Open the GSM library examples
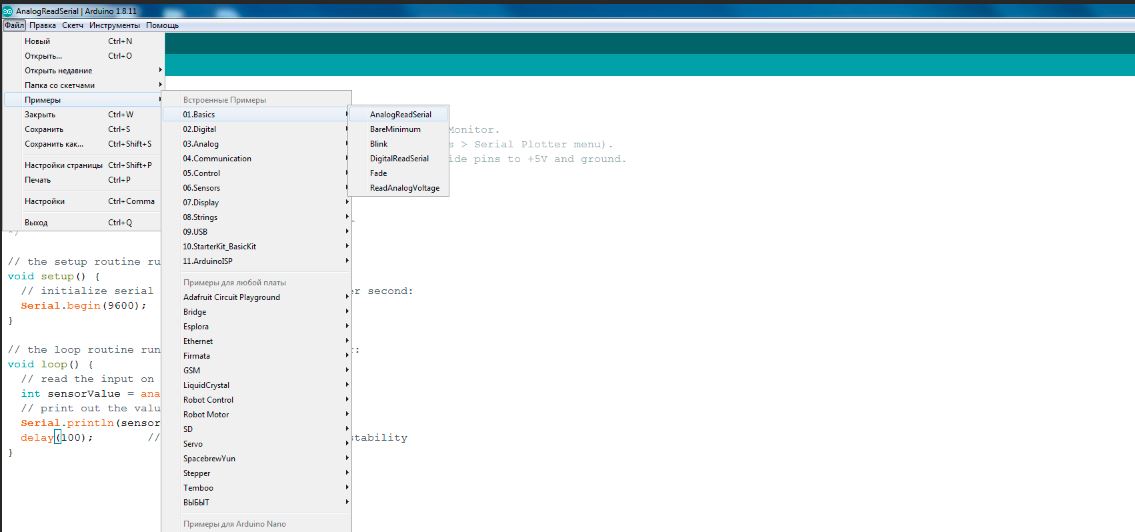 point(256,371)
